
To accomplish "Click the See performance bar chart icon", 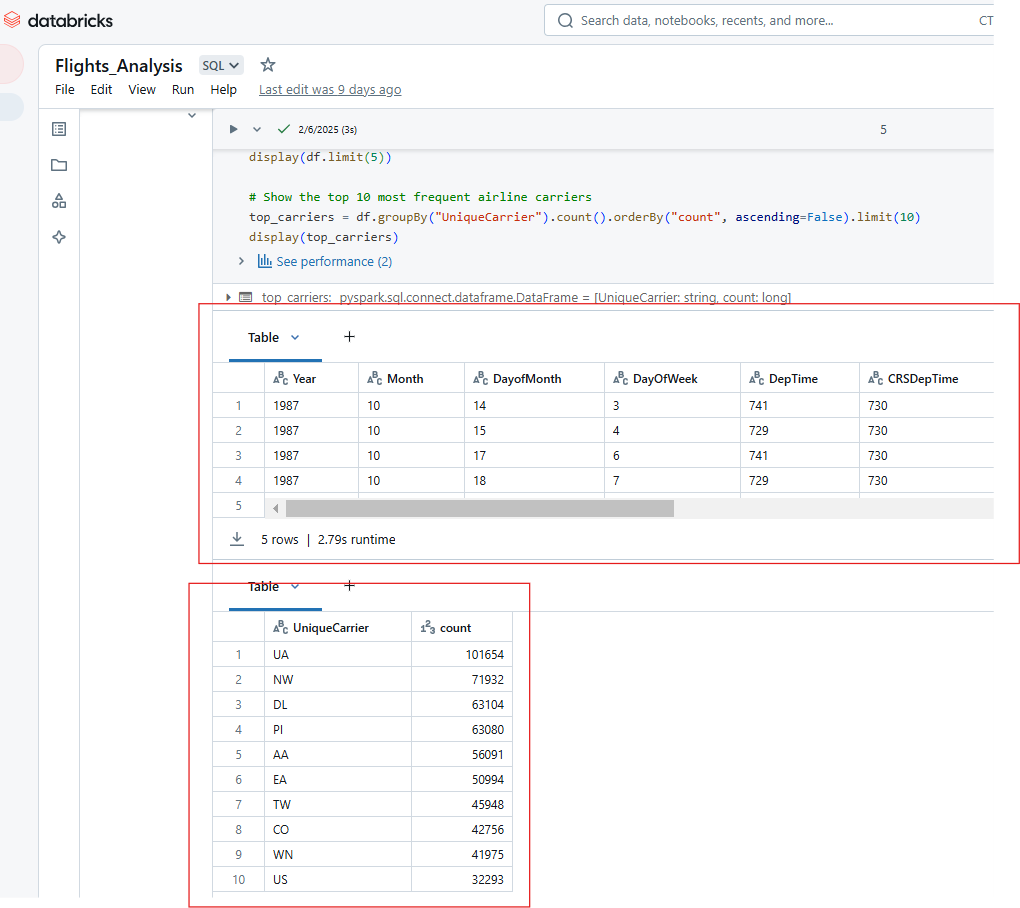I will pyautogui.click(x=265, y=261).
